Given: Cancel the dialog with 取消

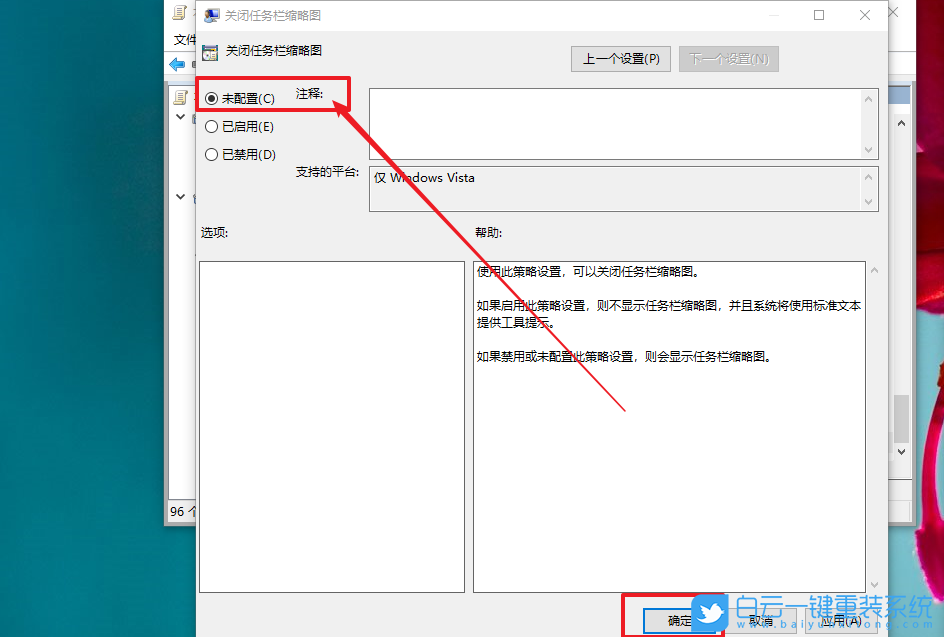Looking at the screenshot, I should (x=759, y=620).
